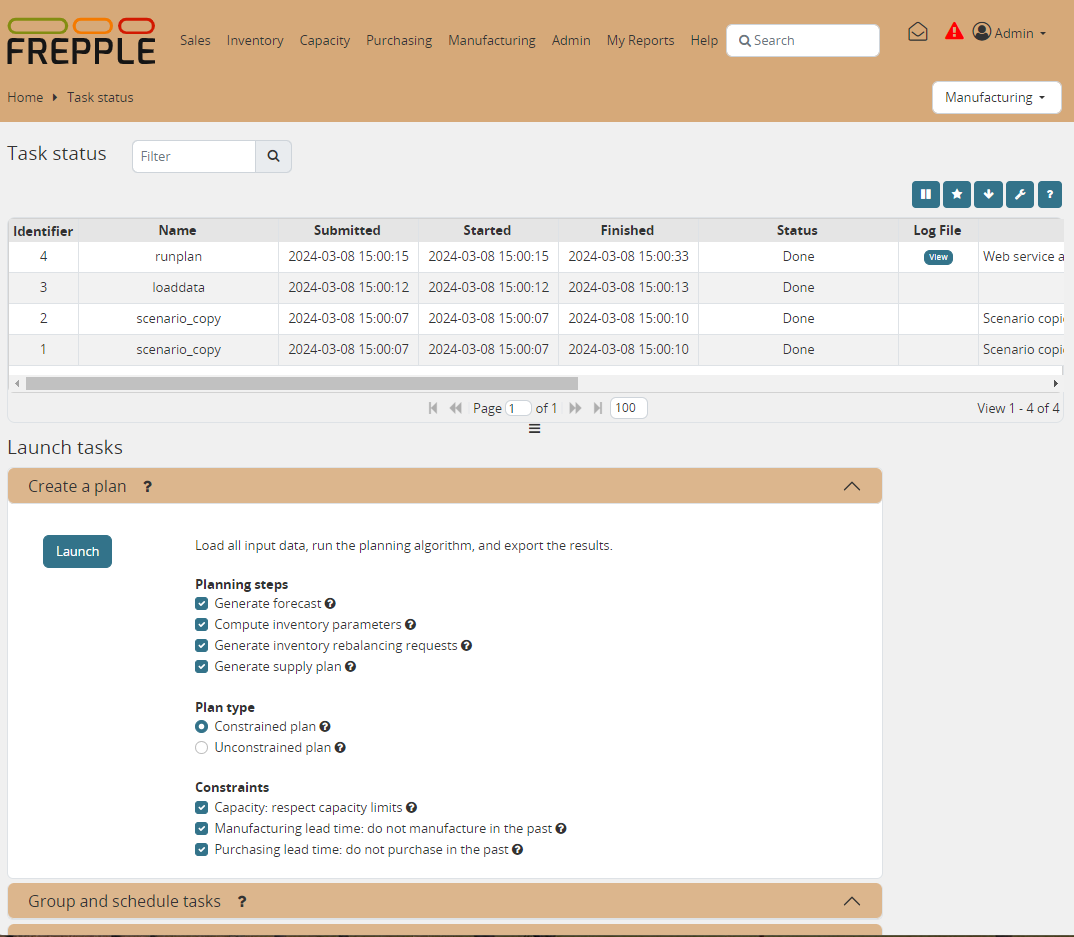
Task: Click the inbox messages envelope icon
Action: click(917, 32)
